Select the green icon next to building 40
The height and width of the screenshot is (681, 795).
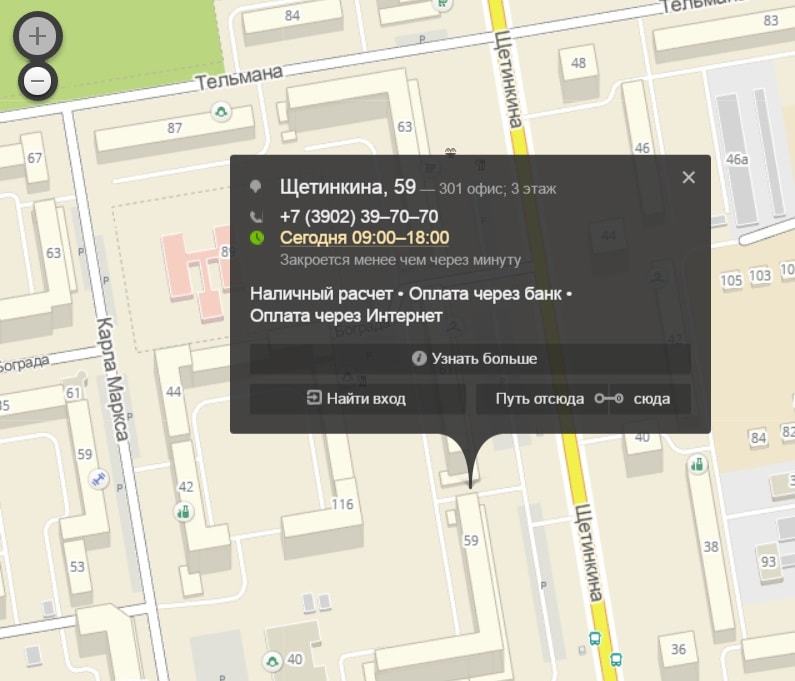point(271,661)
